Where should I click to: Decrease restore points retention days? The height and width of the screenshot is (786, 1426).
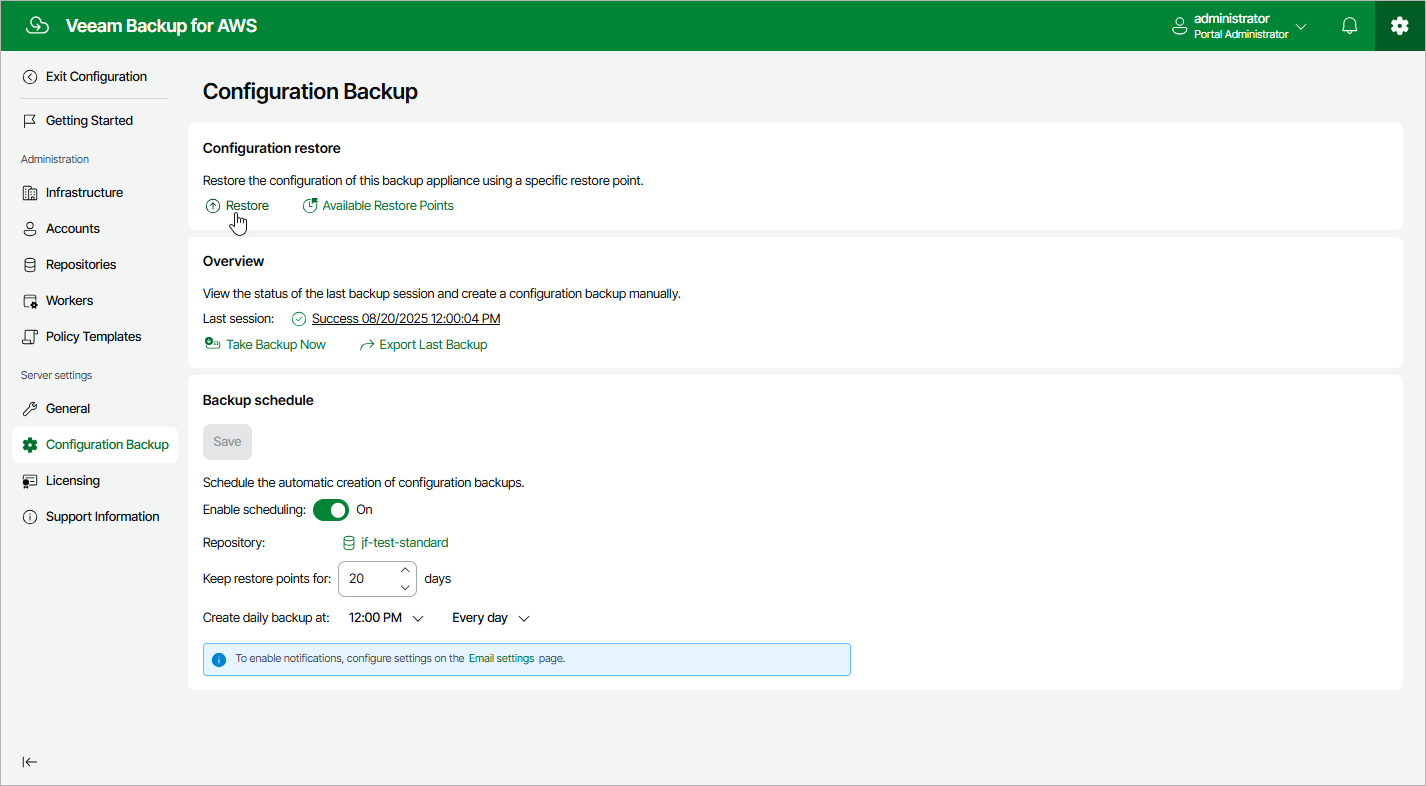pyautogui.click(x=405, y=587)
